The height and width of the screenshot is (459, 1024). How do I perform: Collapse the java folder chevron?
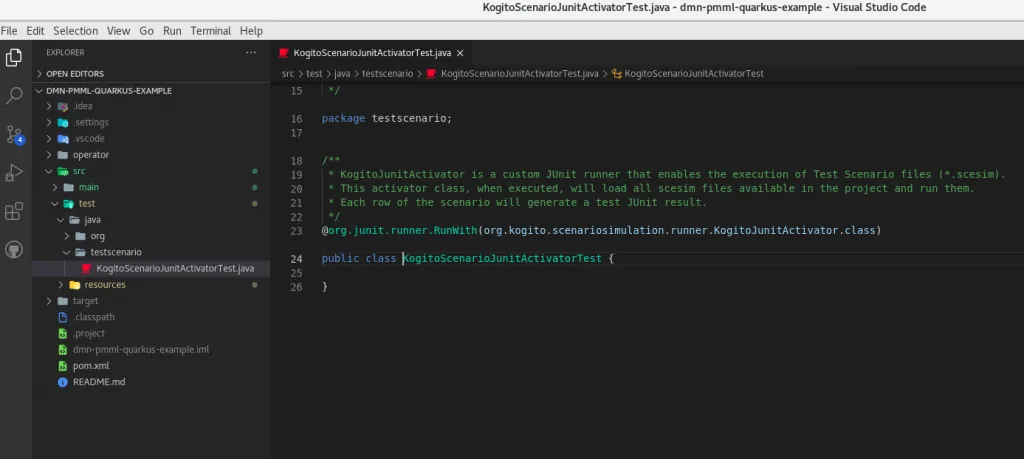[x=61, y=220]
